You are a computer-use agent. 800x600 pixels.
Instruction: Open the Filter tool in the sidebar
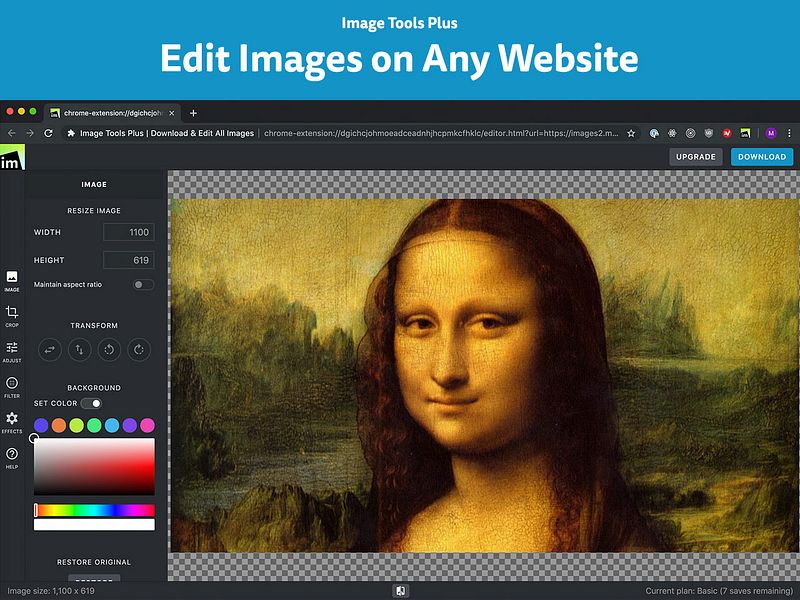(12, 387)
